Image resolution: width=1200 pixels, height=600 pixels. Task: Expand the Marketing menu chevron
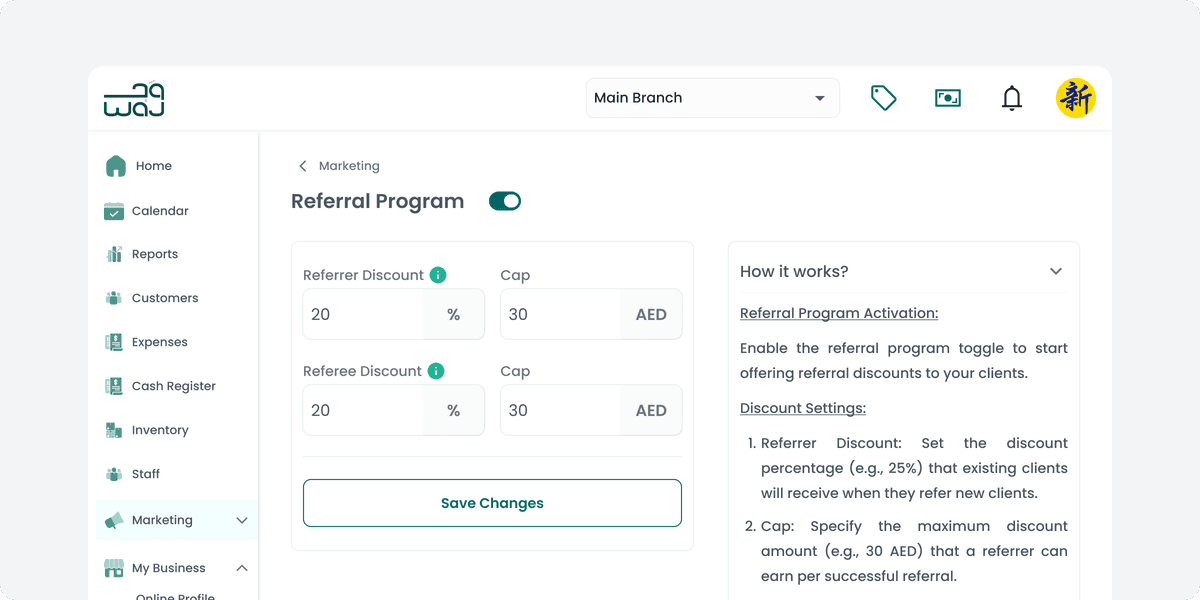click(241, 520)
